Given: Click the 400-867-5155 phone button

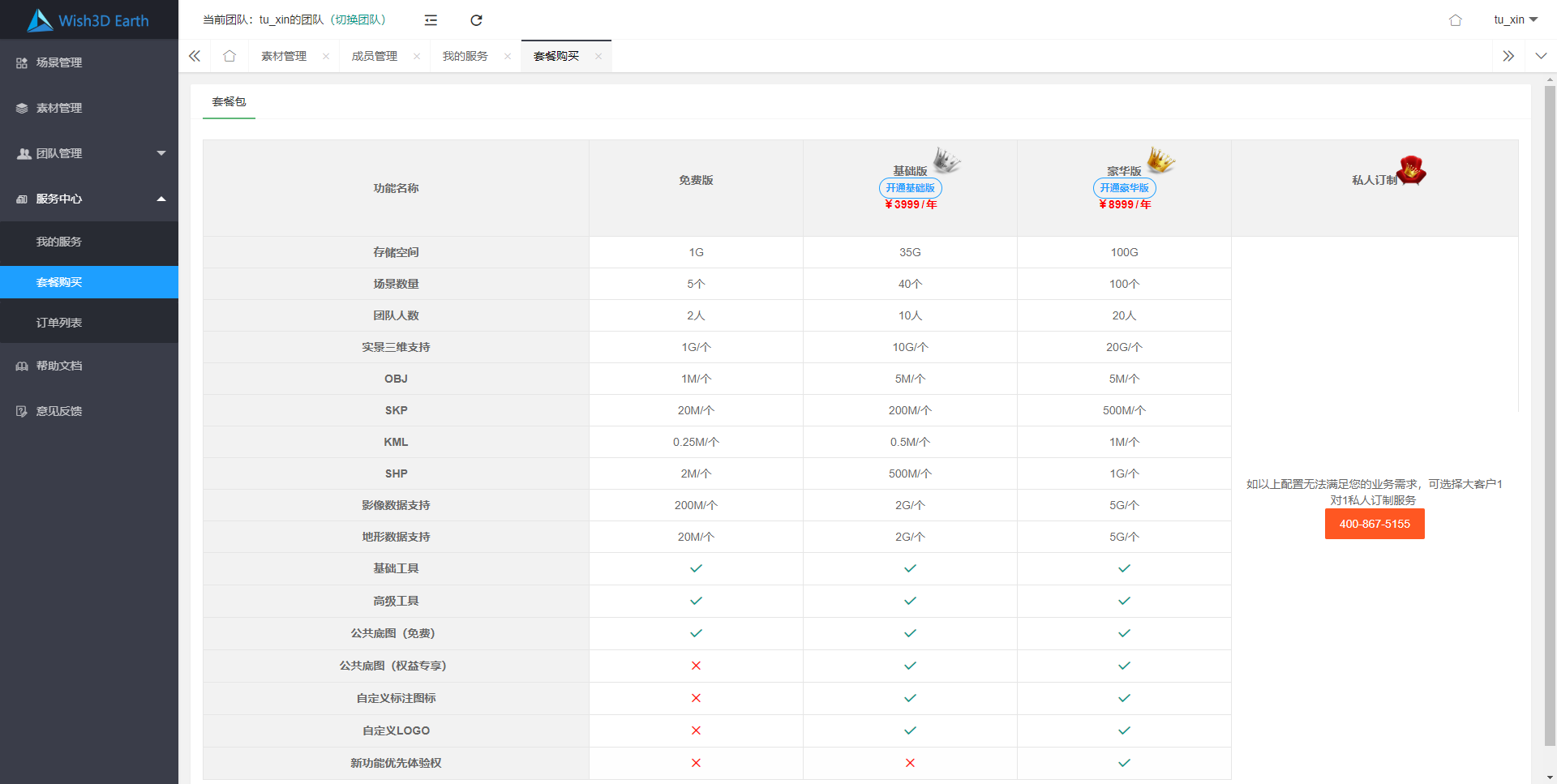Looking at the screenshot, I should [1375, 524].
